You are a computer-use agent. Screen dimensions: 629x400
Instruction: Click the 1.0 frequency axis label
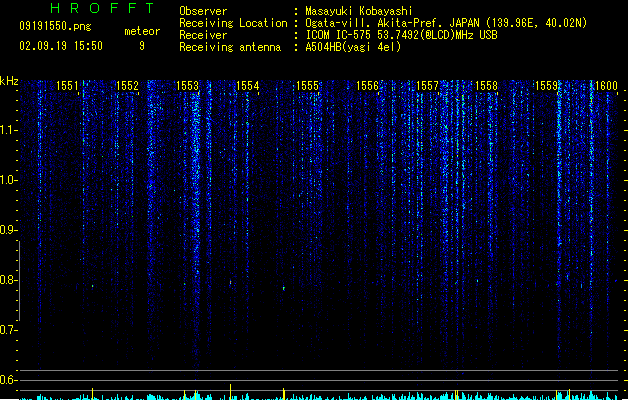(8, 180)
